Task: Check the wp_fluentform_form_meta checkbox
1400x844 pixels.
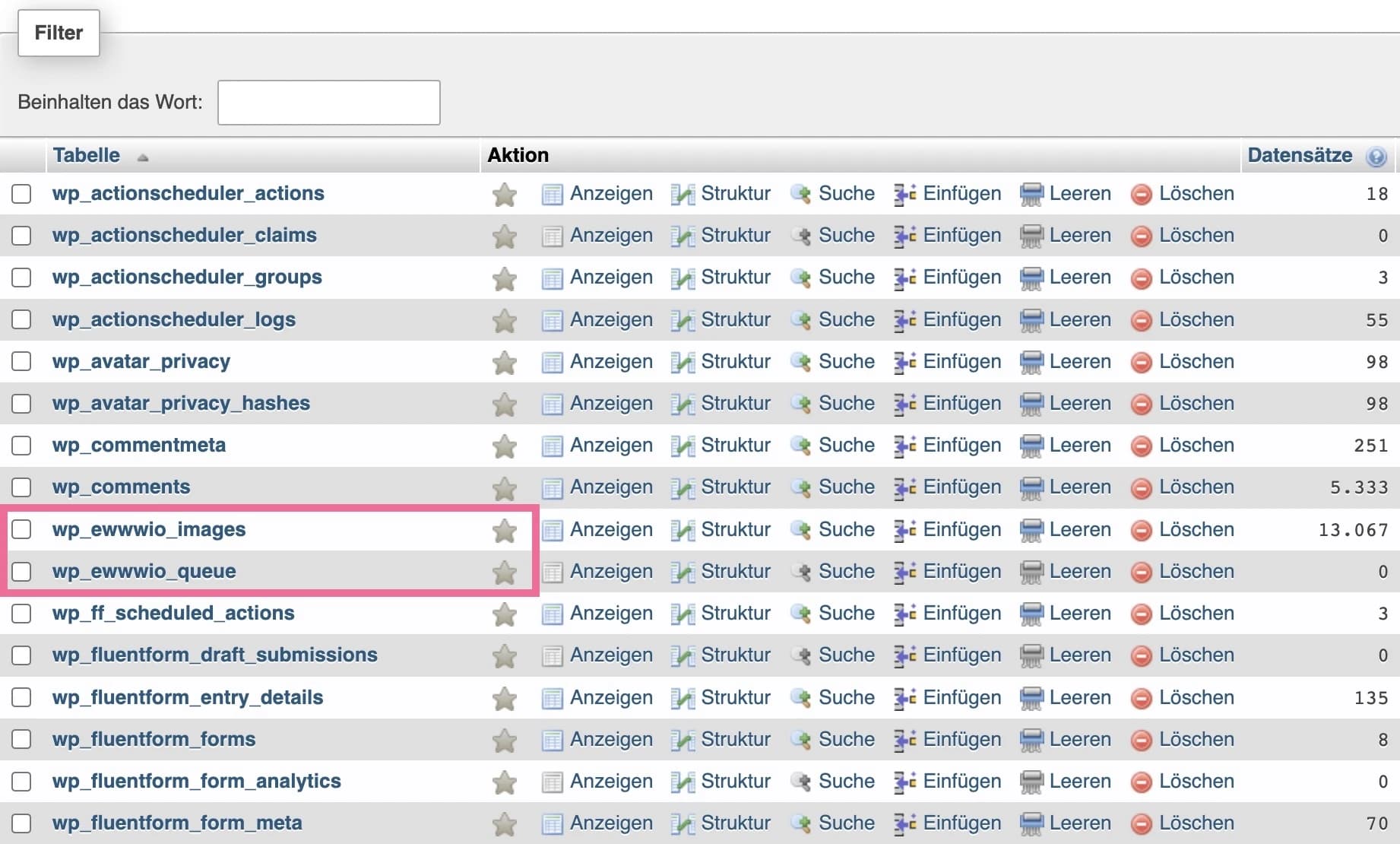Action: click(x=21, y=823)
